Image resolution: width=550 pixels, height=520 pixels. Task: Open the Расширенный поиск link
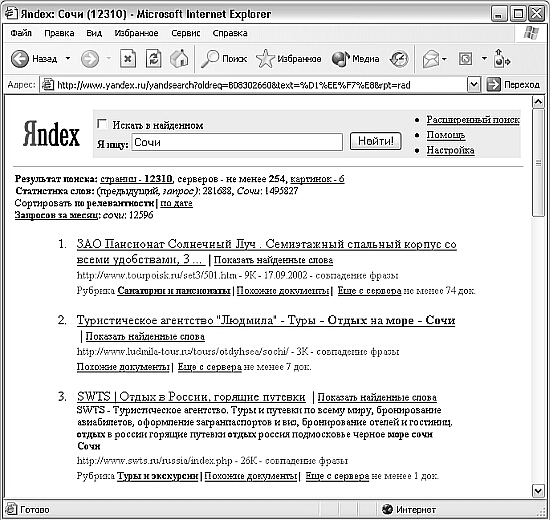click(473, 120)
